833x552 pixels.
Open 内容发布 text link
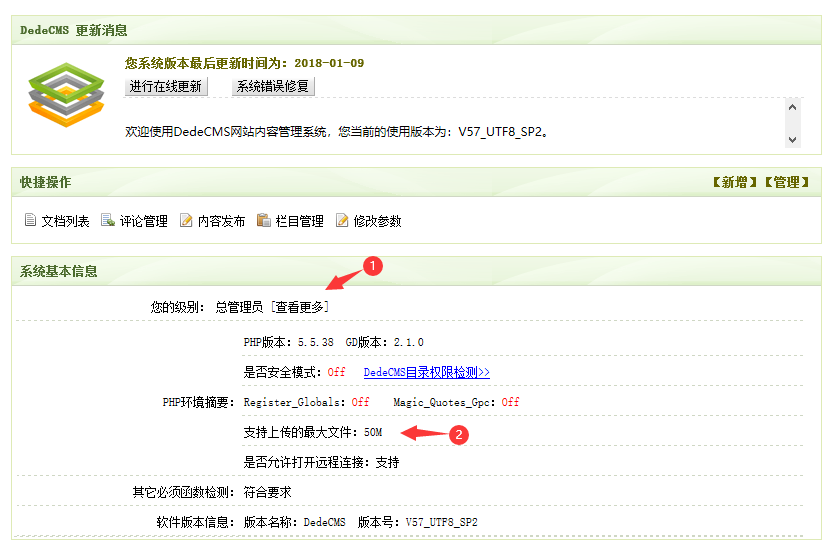pos(221,222)
